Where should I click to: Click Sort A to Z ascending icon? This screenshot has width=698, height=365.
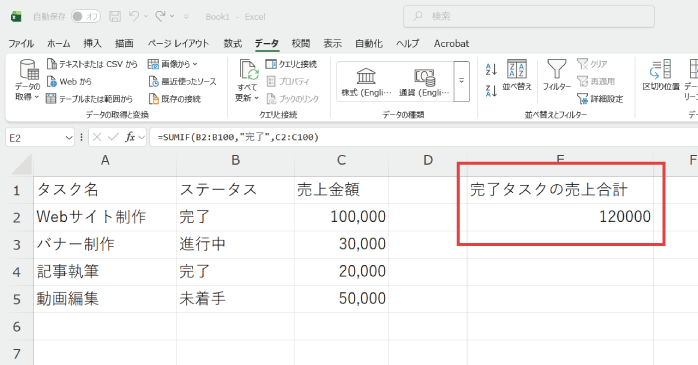point(491,69)
